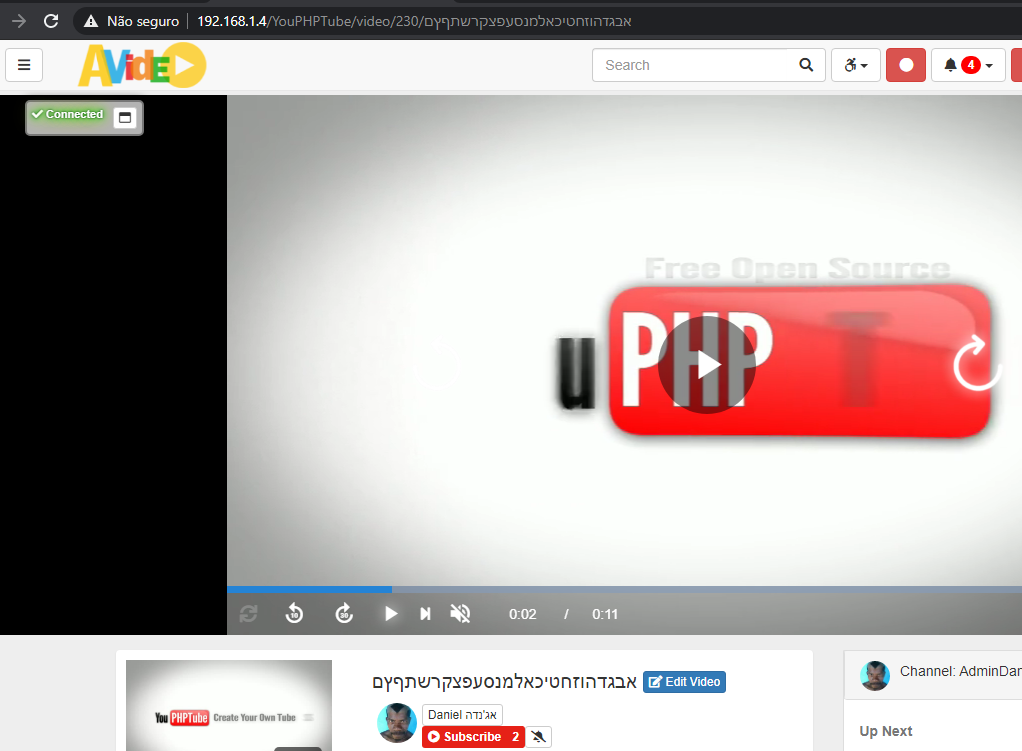The image size is (1022, 751).
Task: Click the Edit Video button
Action: (x=684, y=682)
